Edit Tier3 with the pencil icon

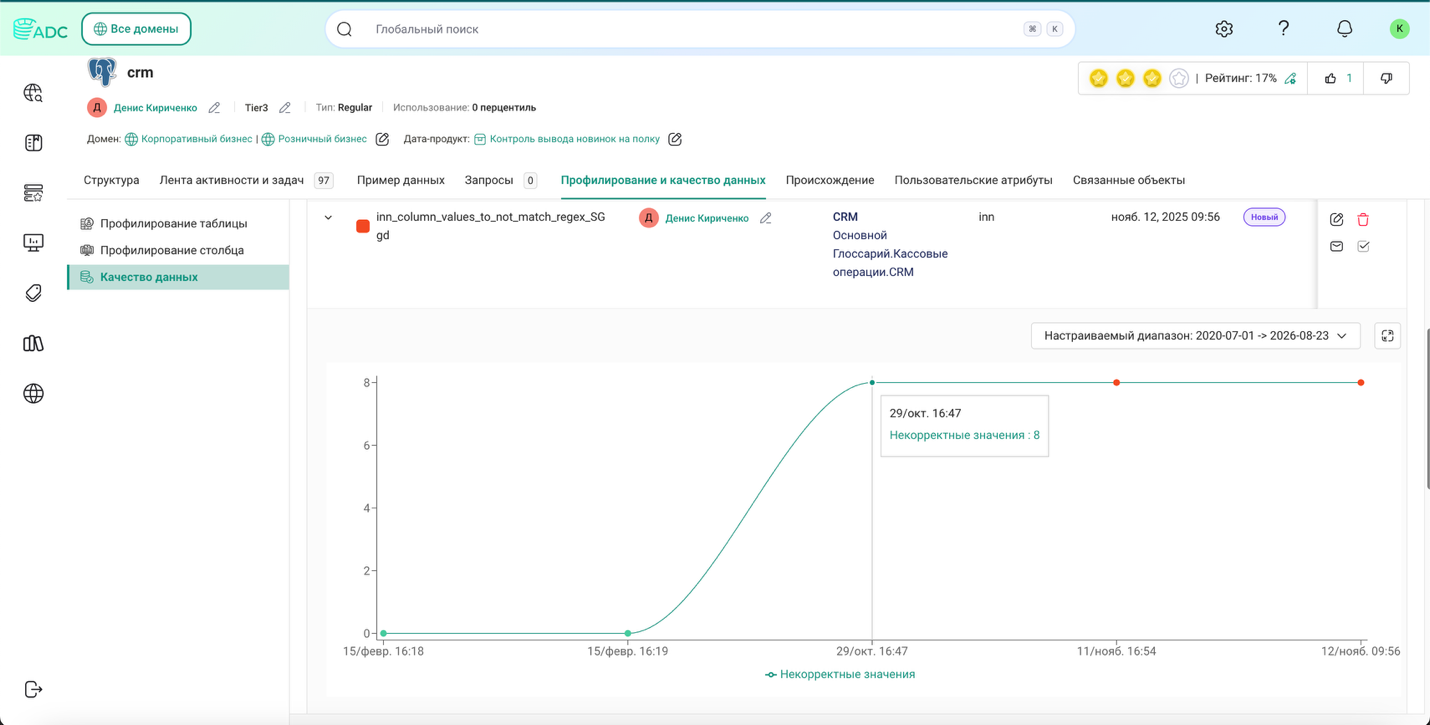coord(285,108)
